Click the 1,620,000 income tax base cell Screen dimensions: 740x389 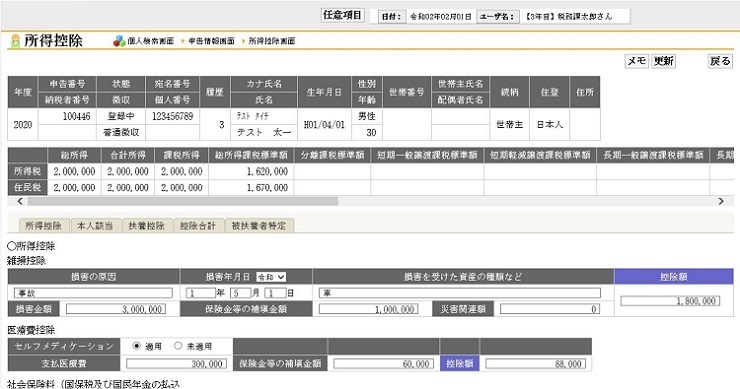click(x=251, y=171)
